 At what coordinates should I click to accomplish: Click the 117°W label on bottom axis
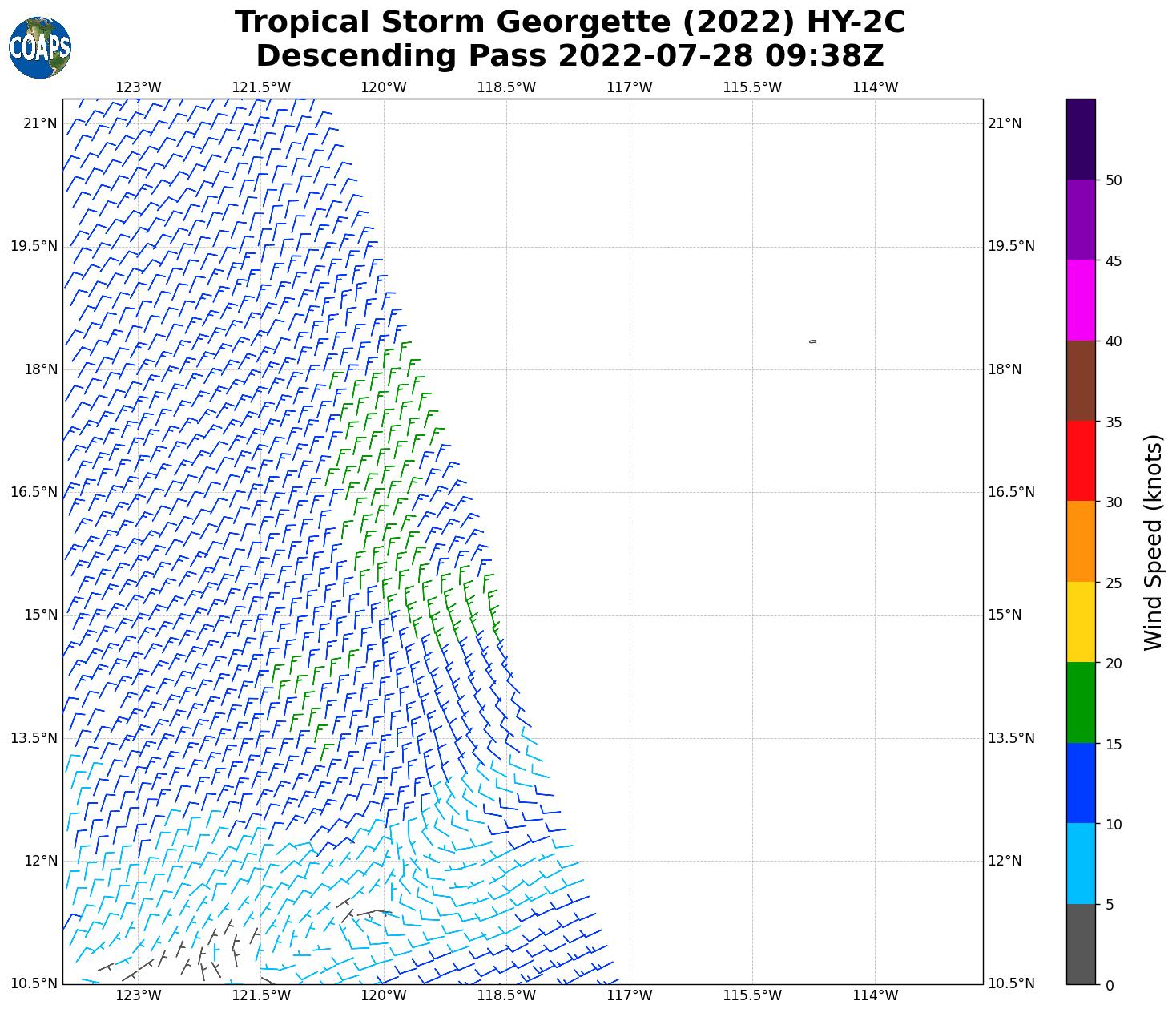(629, 995)
